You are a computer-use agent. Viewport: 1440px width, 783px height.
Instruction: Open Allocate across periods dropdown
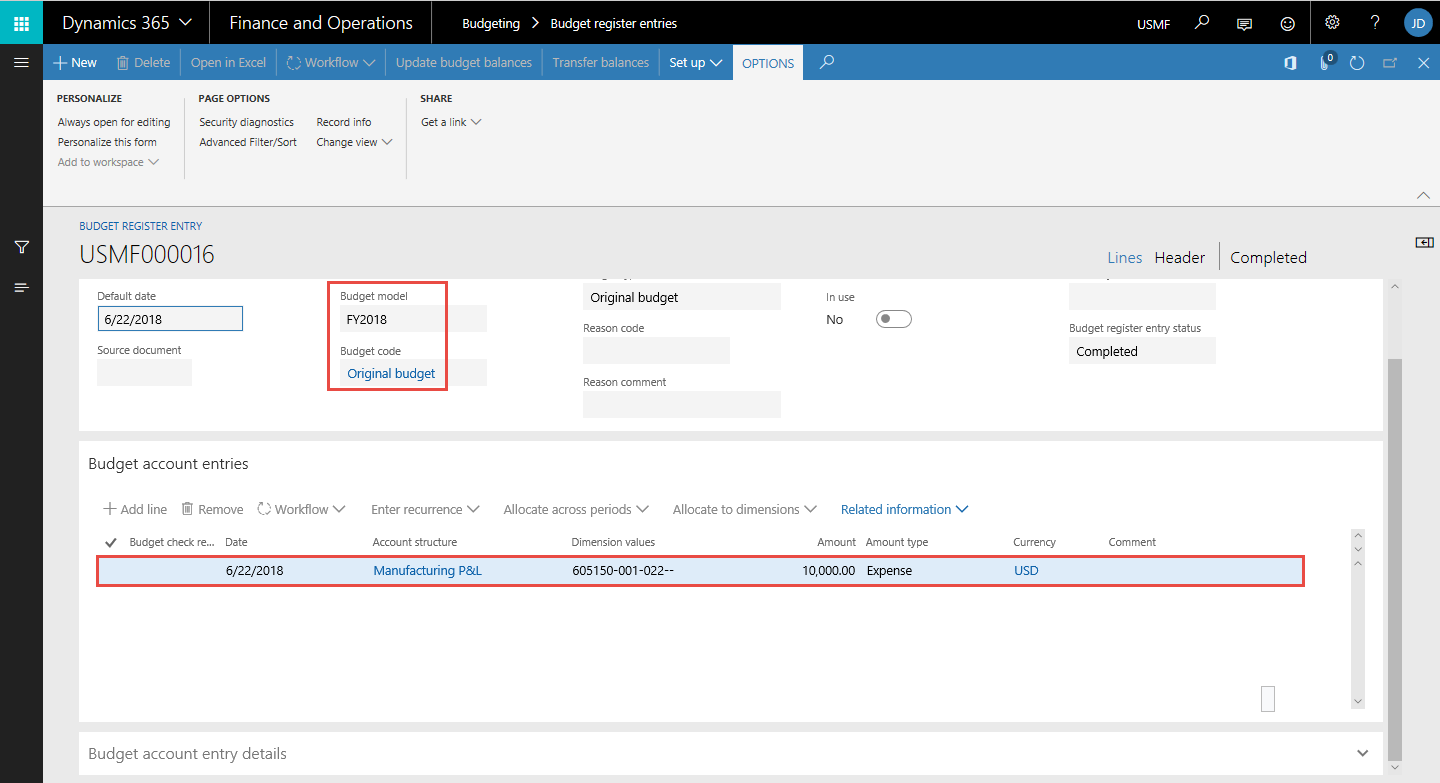[x=576, y=509]
